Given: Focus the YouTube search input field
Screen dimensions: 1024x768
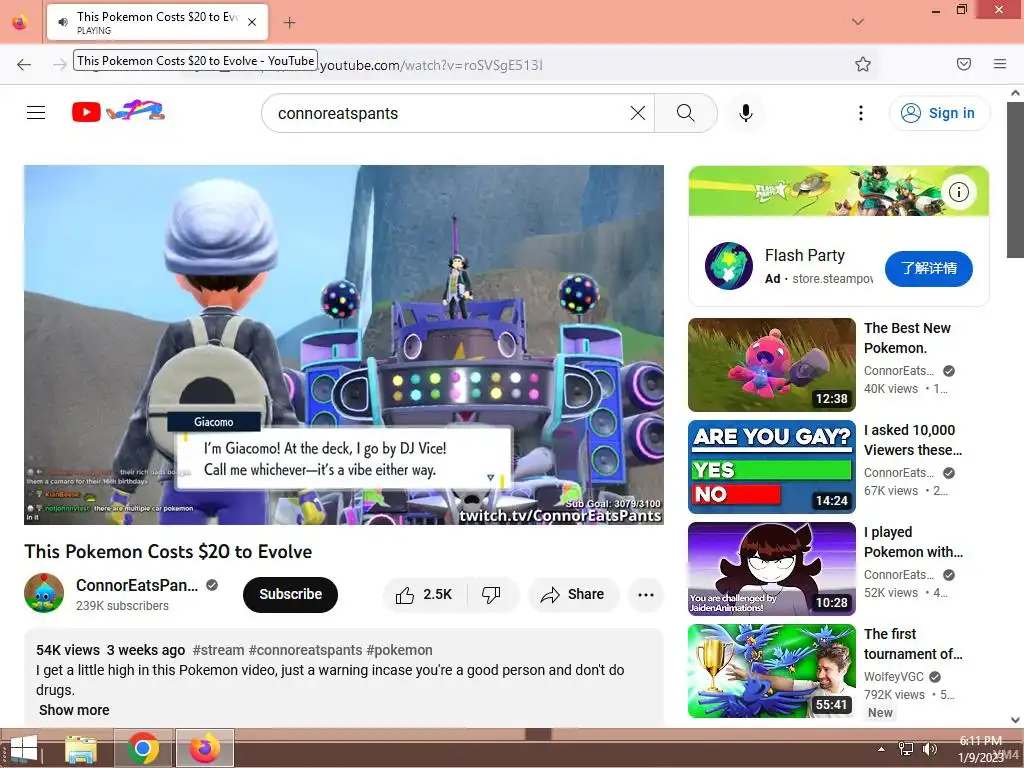Looking at the screenshot, I should 451,113.
